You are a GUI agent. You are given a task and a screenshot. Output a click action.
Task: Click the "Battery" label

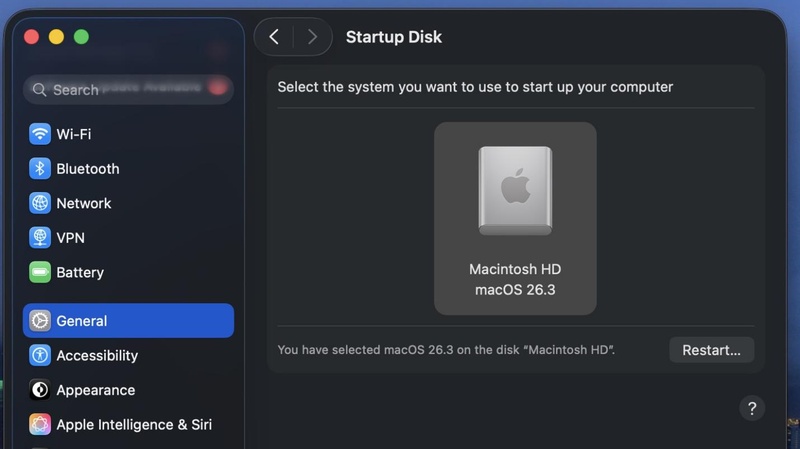pos(80,272)
